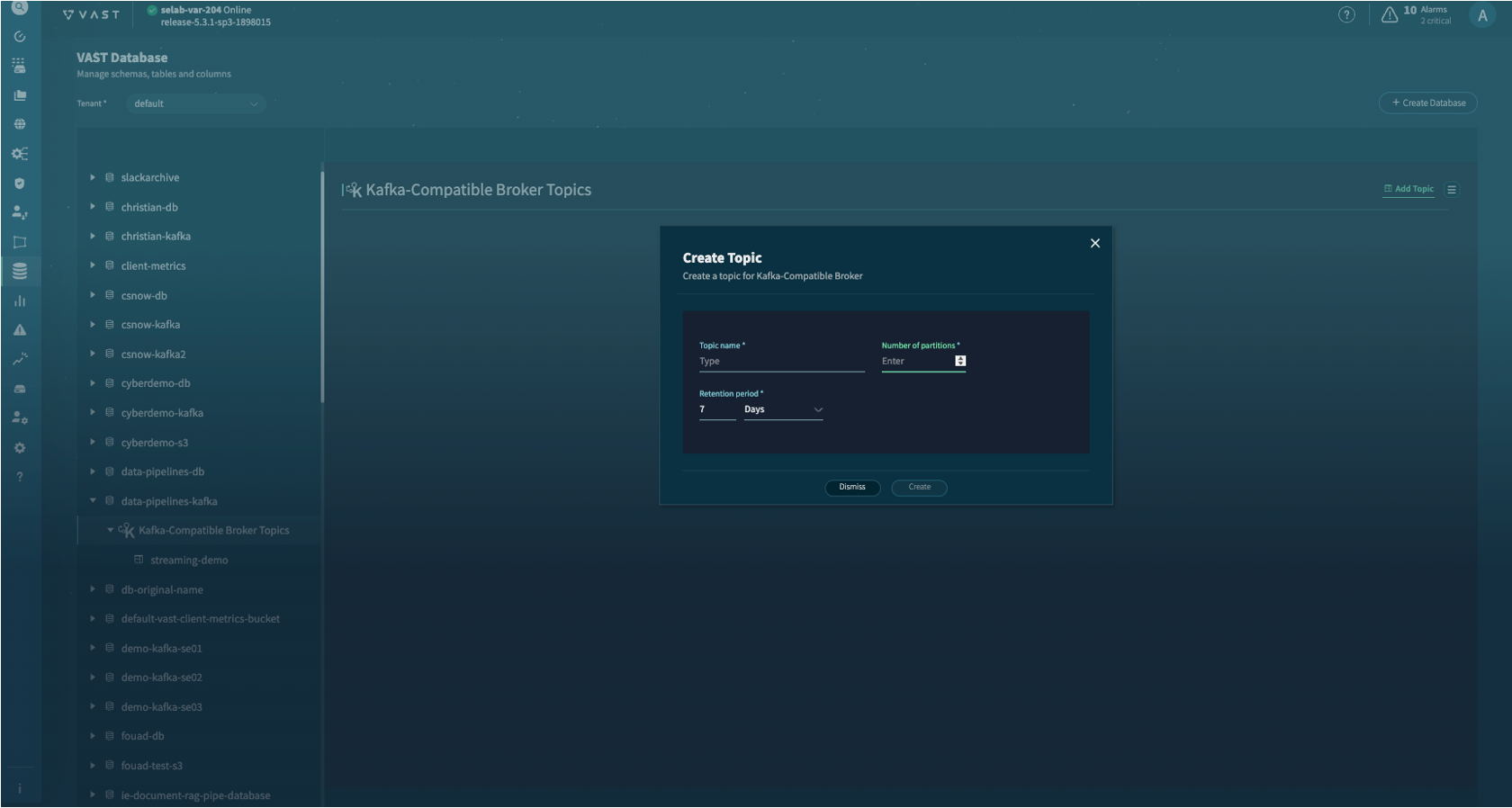Click the Topic name input field
Screen dimensions: 1512x808
pyautogui.click(x=781, y=362)
